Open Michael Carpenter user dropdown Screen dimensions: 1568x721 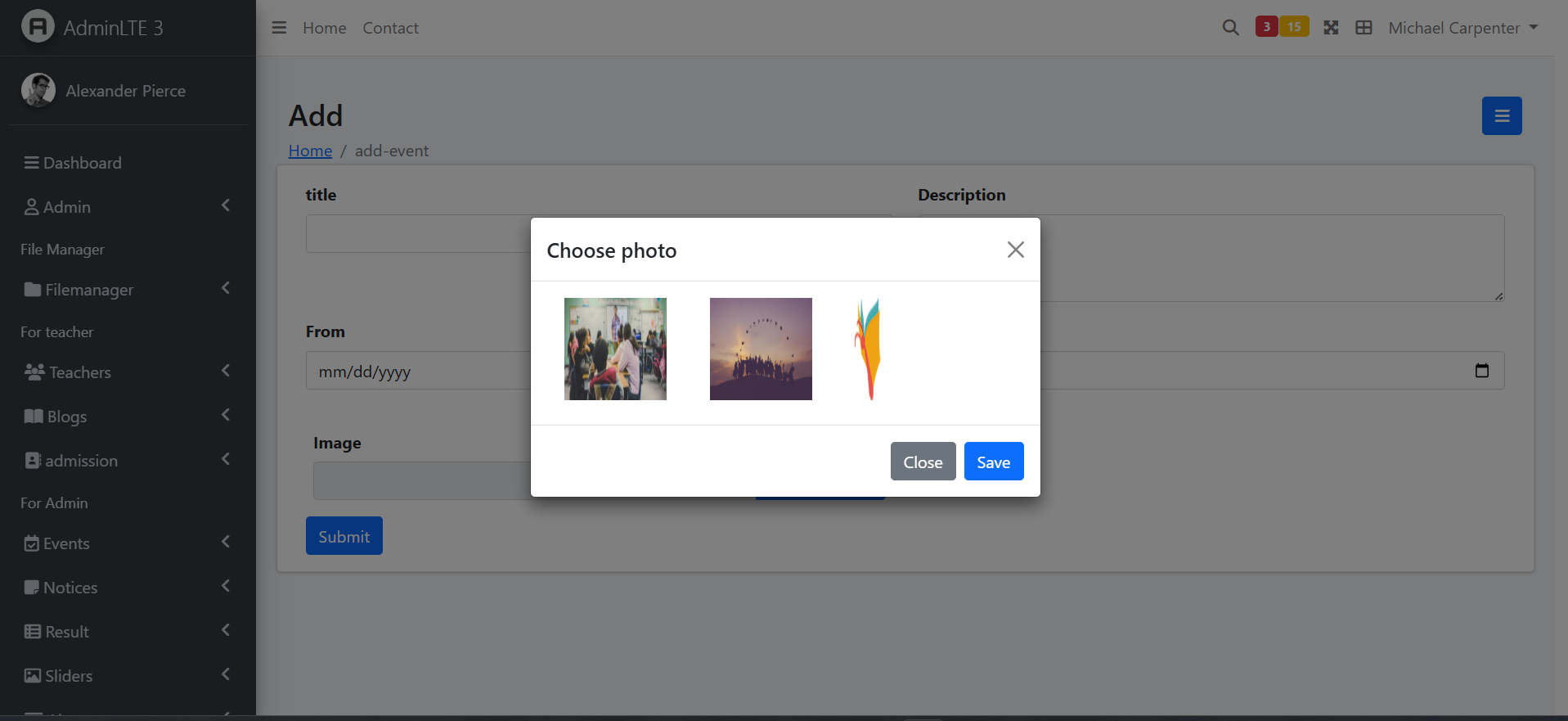click(x=1462, y=28)
